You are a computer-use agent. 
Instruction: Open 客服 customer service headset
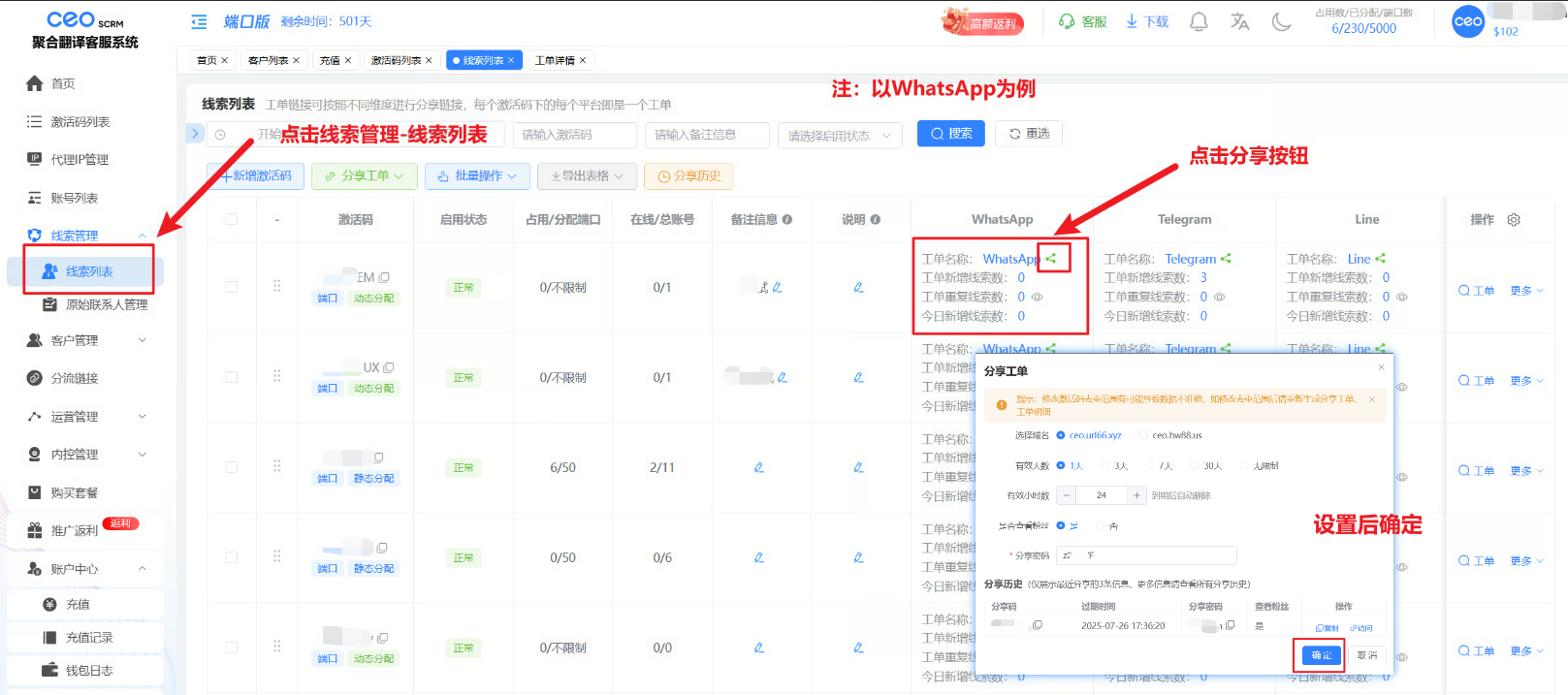(1083, 21)
